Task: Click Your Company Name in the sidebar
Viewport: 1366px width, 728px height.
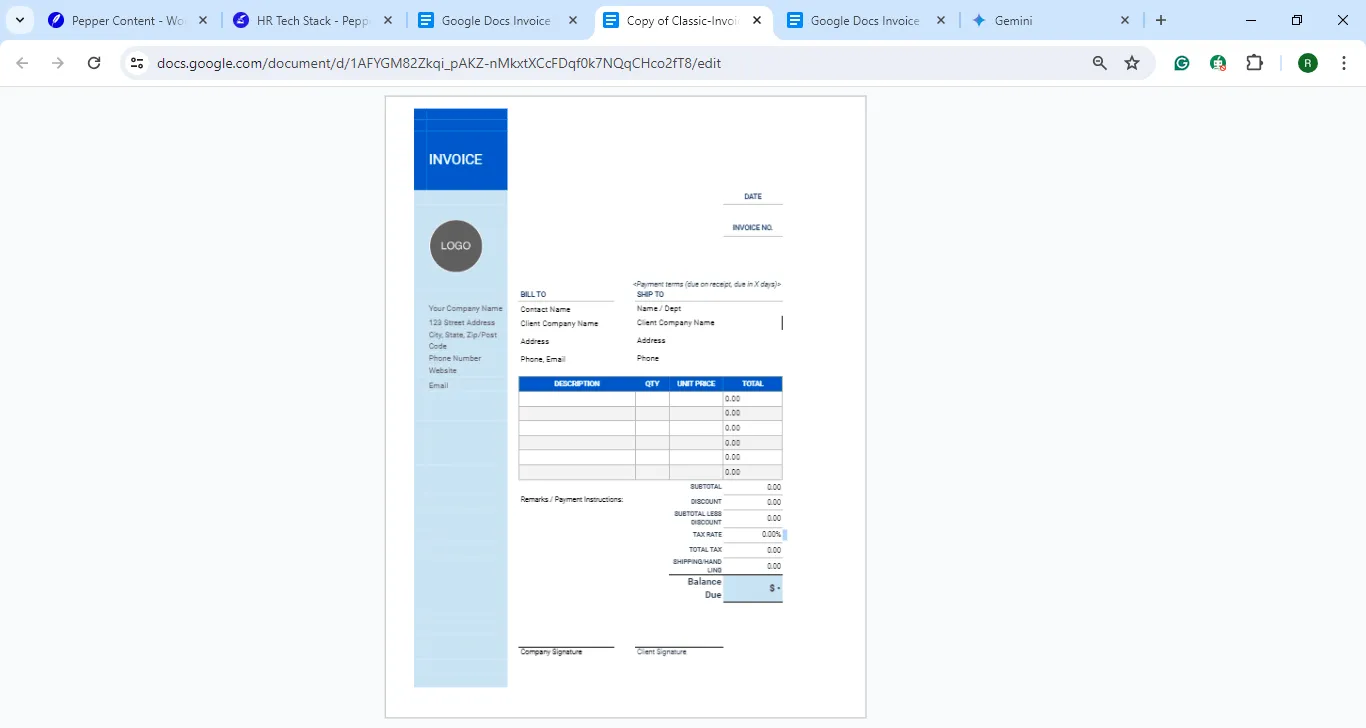Action: click(466, 309)
